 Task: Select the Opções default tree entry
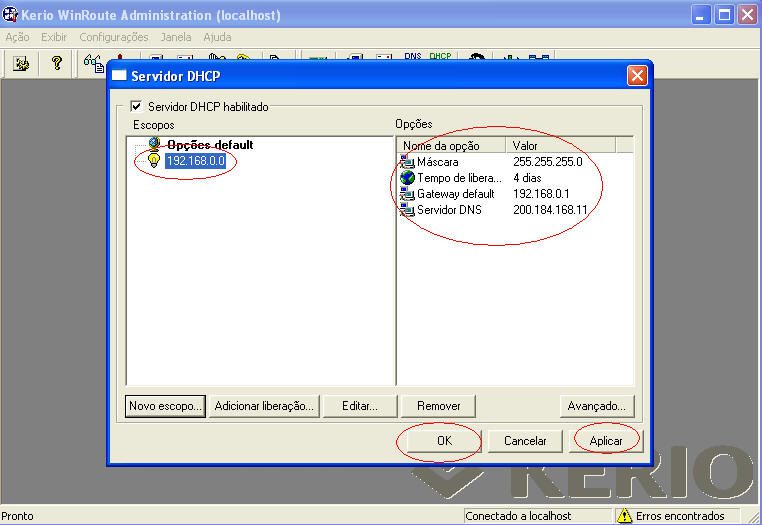coord(209,144)
